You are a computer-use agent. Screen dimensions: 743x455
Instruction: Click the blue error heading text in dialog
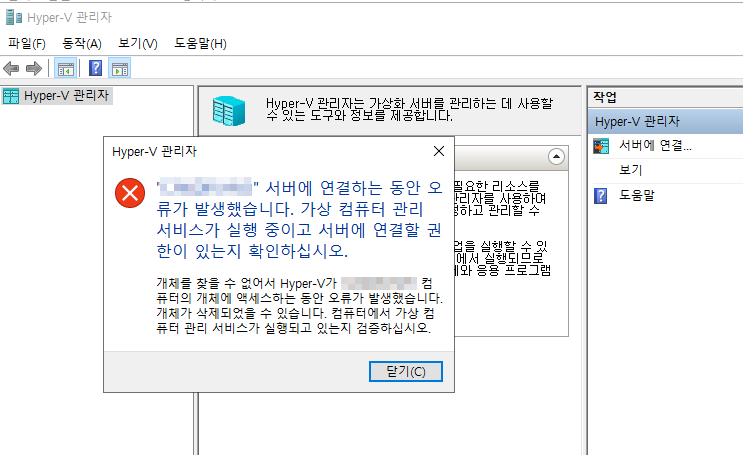pyautogui.click(x=299, y=219)
